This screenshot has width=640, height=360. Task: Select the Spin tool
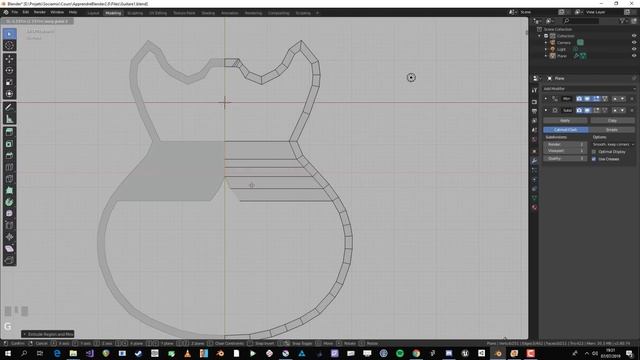tap(9, 202)
